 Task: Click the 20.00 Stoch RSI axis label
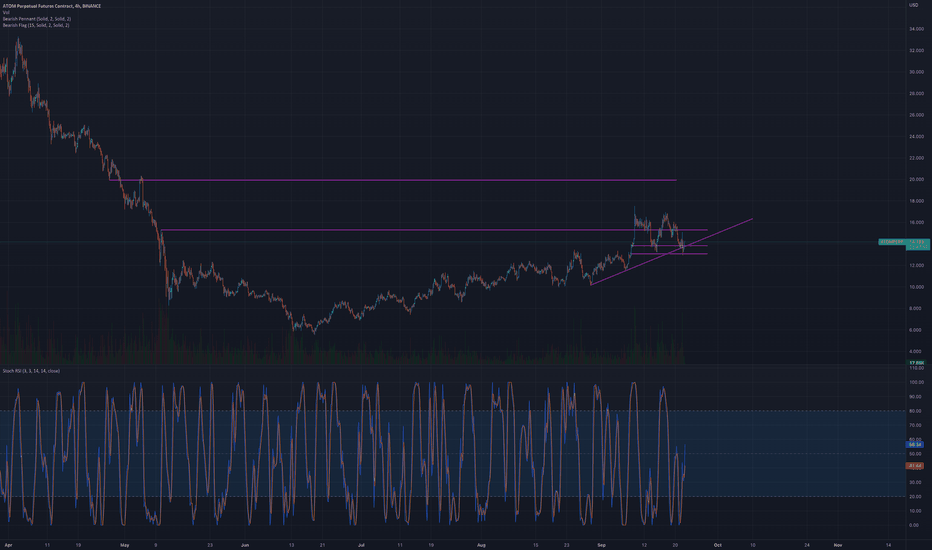pos(916,496)
